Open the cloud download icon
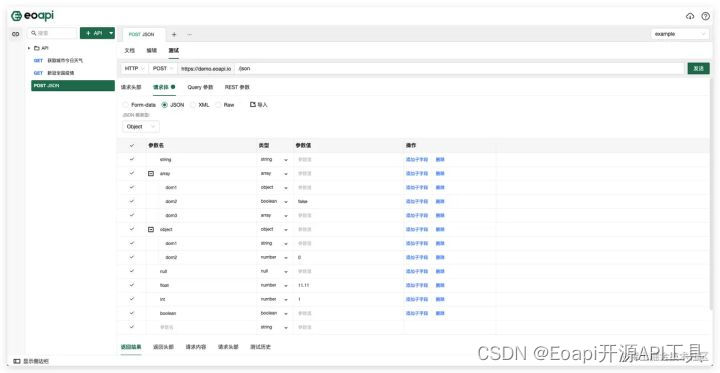Image resolution: width=720 pixels, height=373 pixels. click(690, 16)
